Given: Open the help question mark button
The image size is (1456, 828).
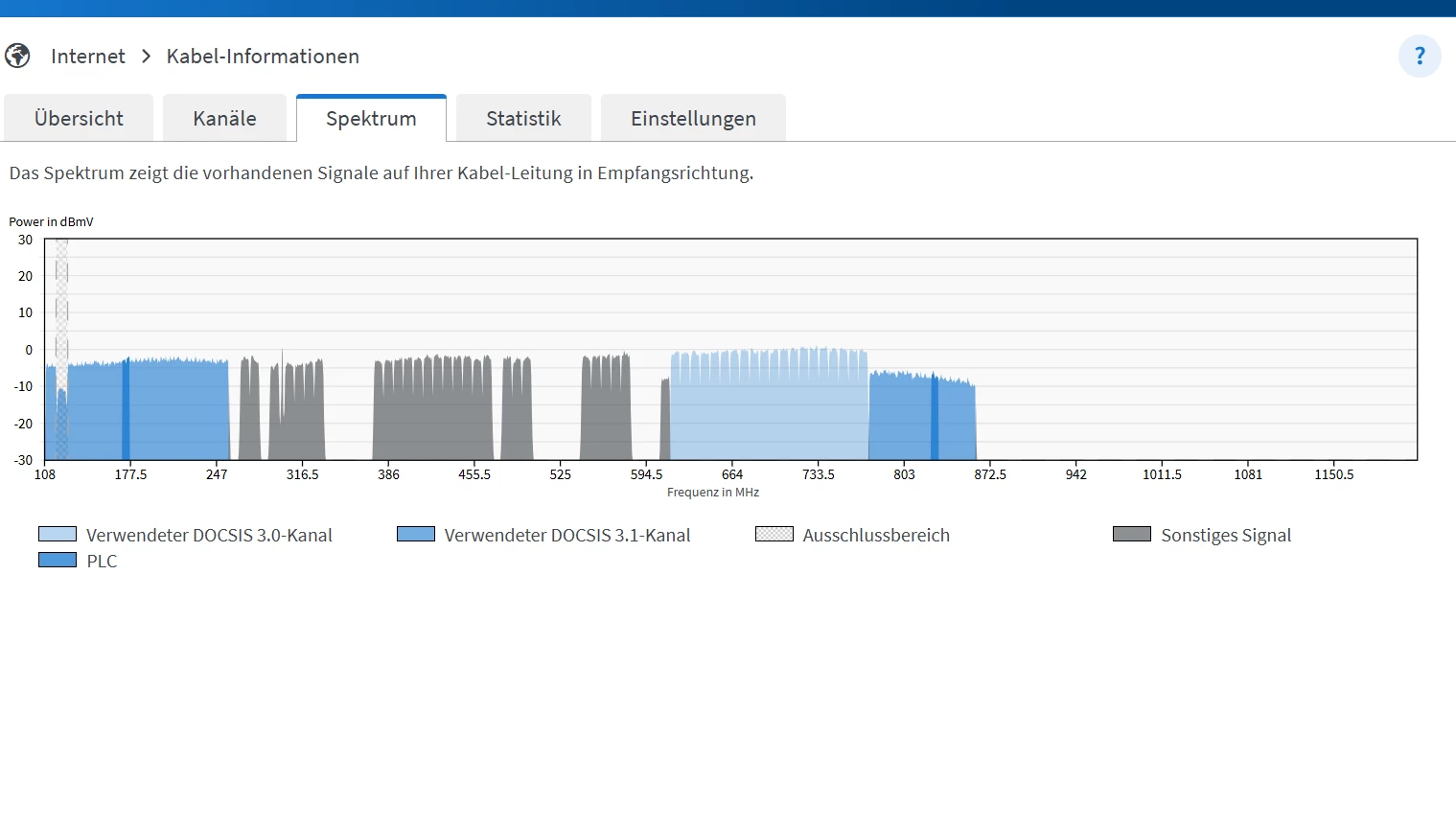Looking at the screenshot, I should point(1420,57).
